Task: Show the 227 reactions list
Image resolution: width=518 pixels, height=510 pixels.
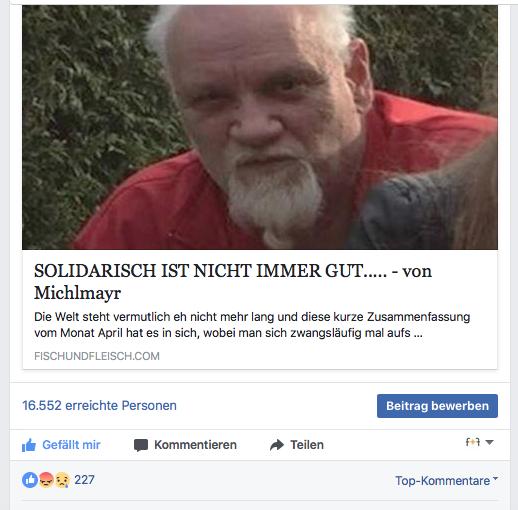Action: tap(84, 480)
